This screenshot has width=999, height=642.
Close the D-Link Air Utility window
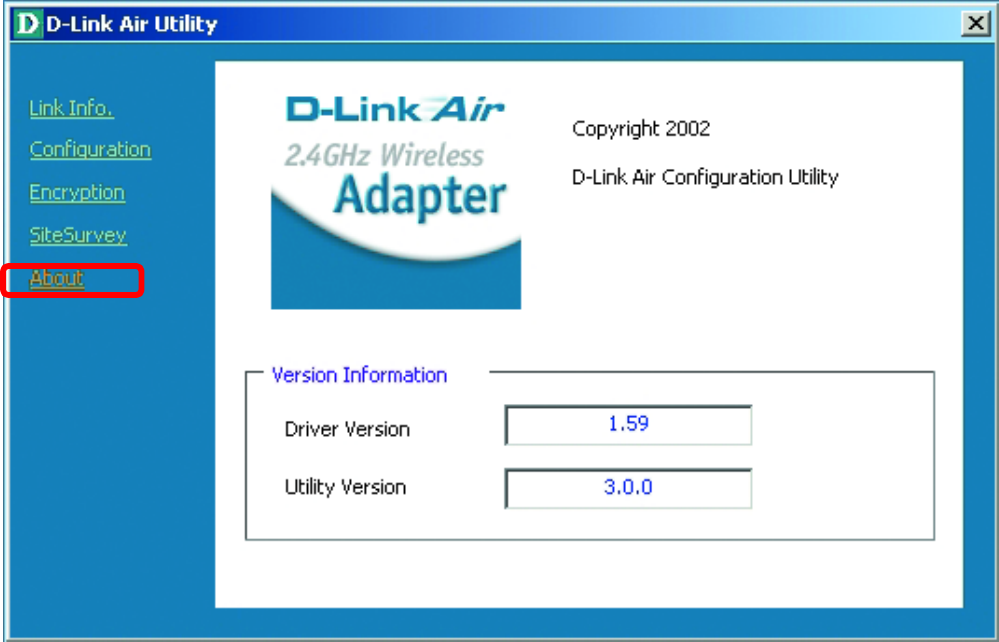click(975, 24)
